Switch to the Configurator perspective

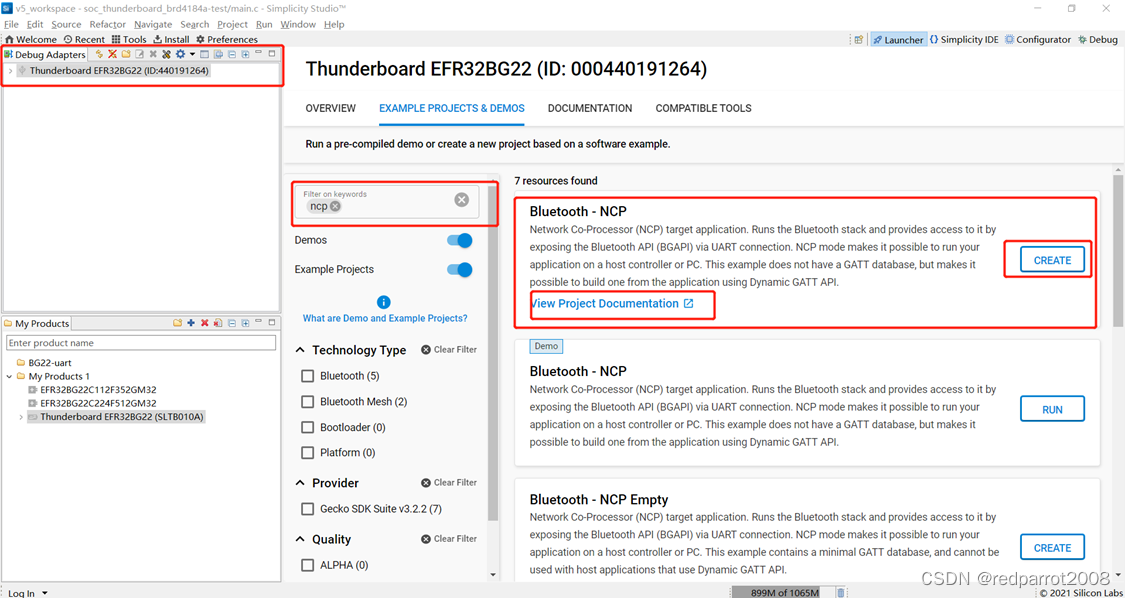tap(1037, 39)
